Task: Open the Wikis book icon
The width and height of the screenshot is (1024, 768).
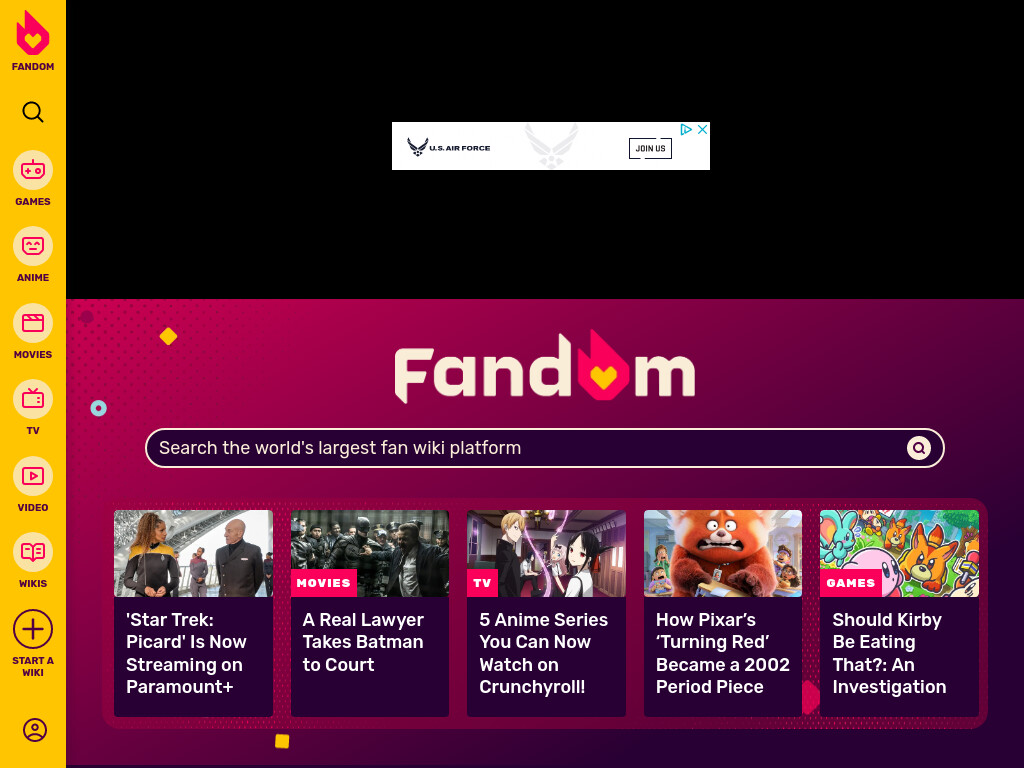Action: [x=33, y=552]
